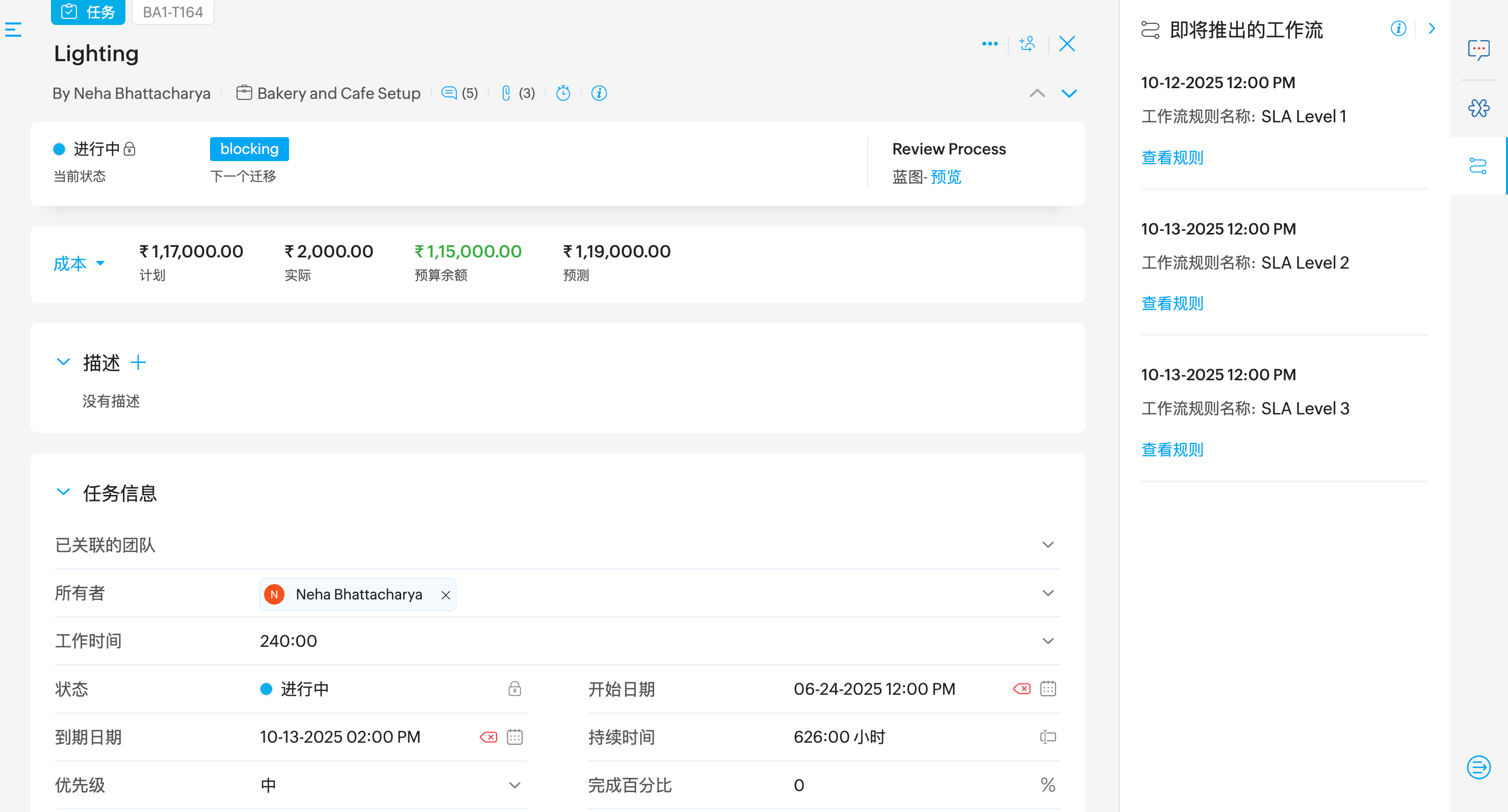
Task: Open the calendar picker for 开始日期
Action: (1048, 689)
